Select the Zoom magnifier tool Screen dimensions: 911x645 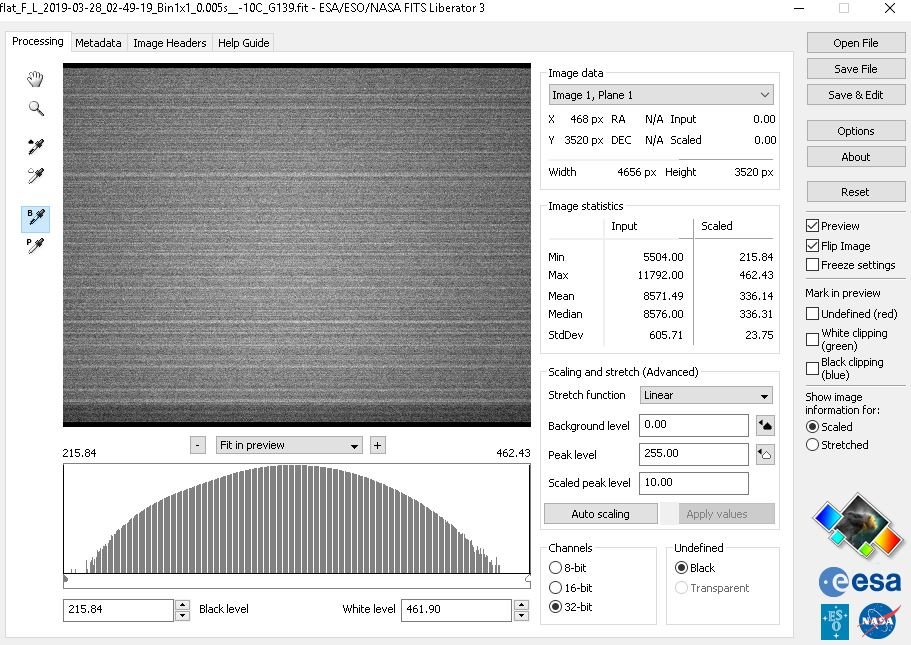point(36,108)
